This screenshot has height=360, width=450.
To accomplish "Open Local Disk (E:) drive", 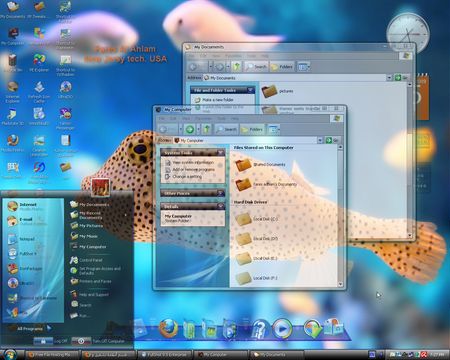I will coord(257,258).
